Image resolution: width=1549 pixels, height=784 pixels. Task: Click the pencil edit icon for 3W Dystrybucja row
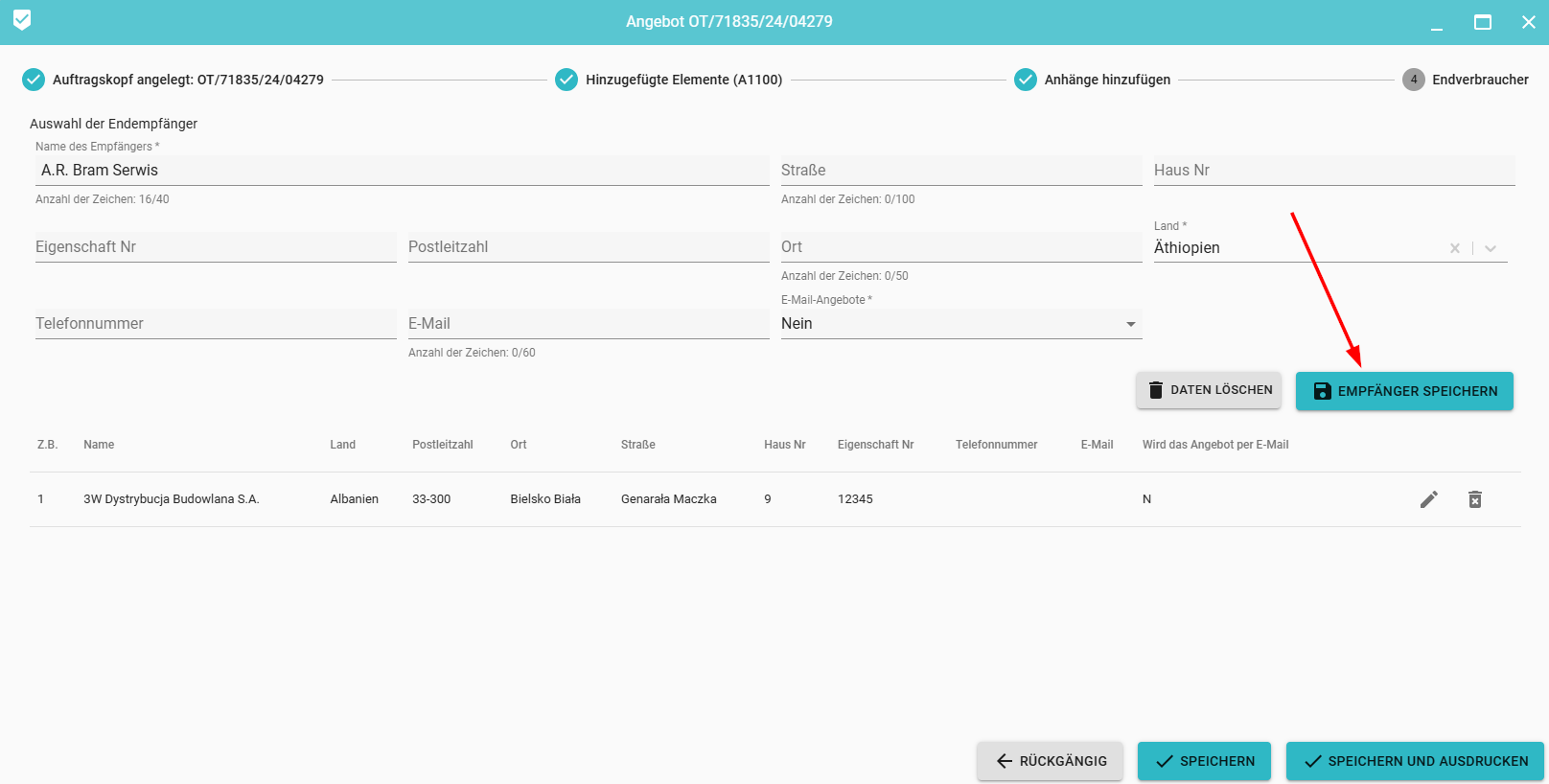[1428, 499]
